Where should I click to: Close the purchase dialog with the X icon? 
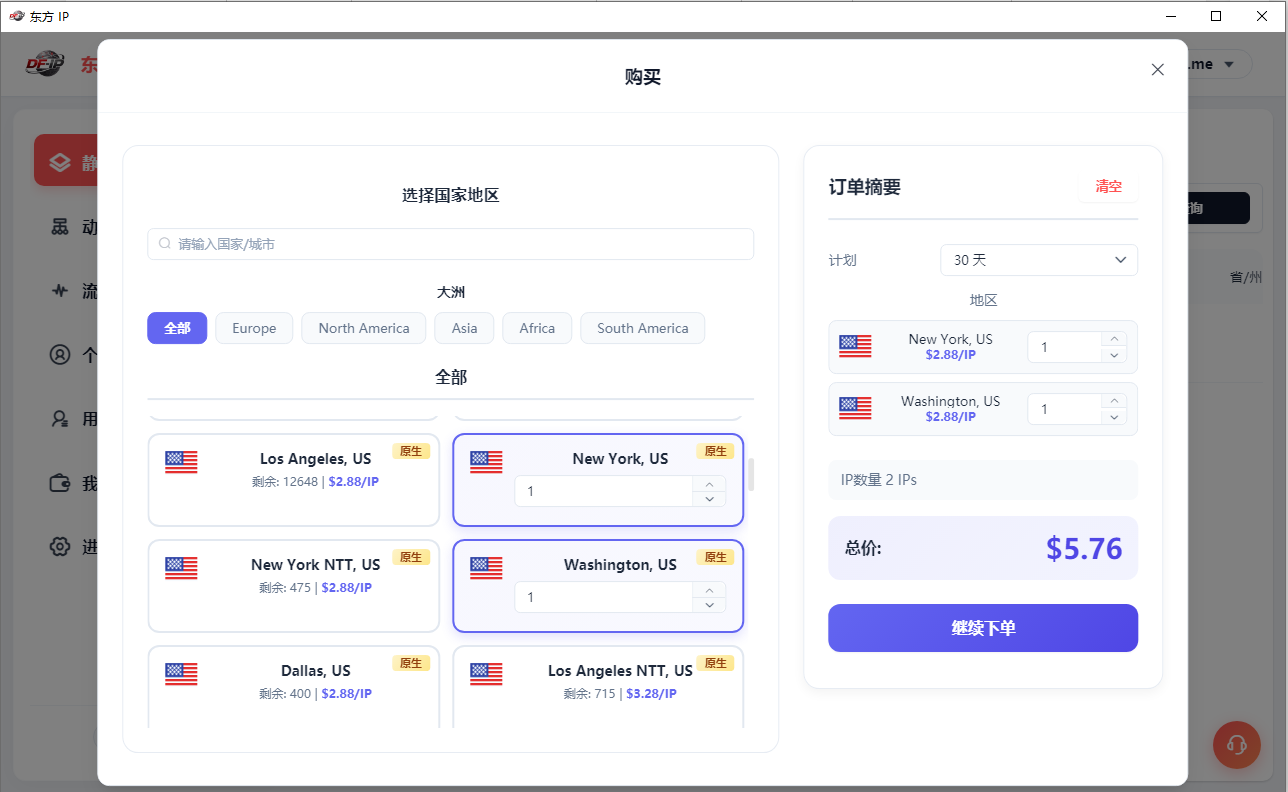pos(1158,70)
